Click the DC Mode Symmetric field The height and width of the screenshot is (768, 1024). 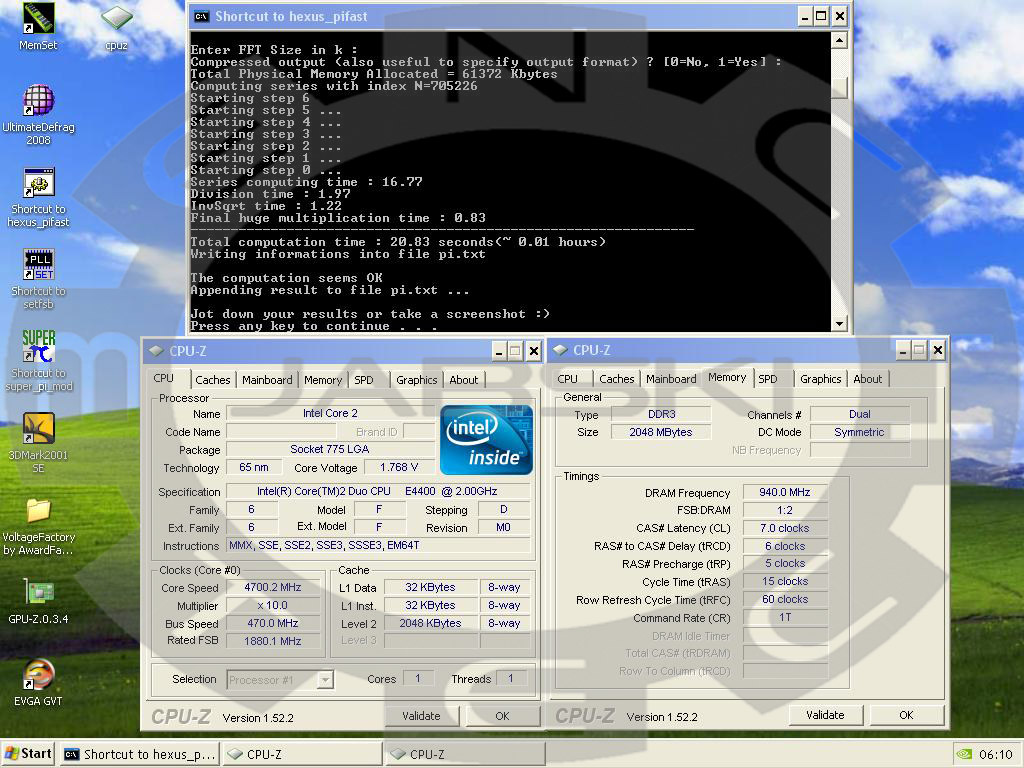pos(859,432)
